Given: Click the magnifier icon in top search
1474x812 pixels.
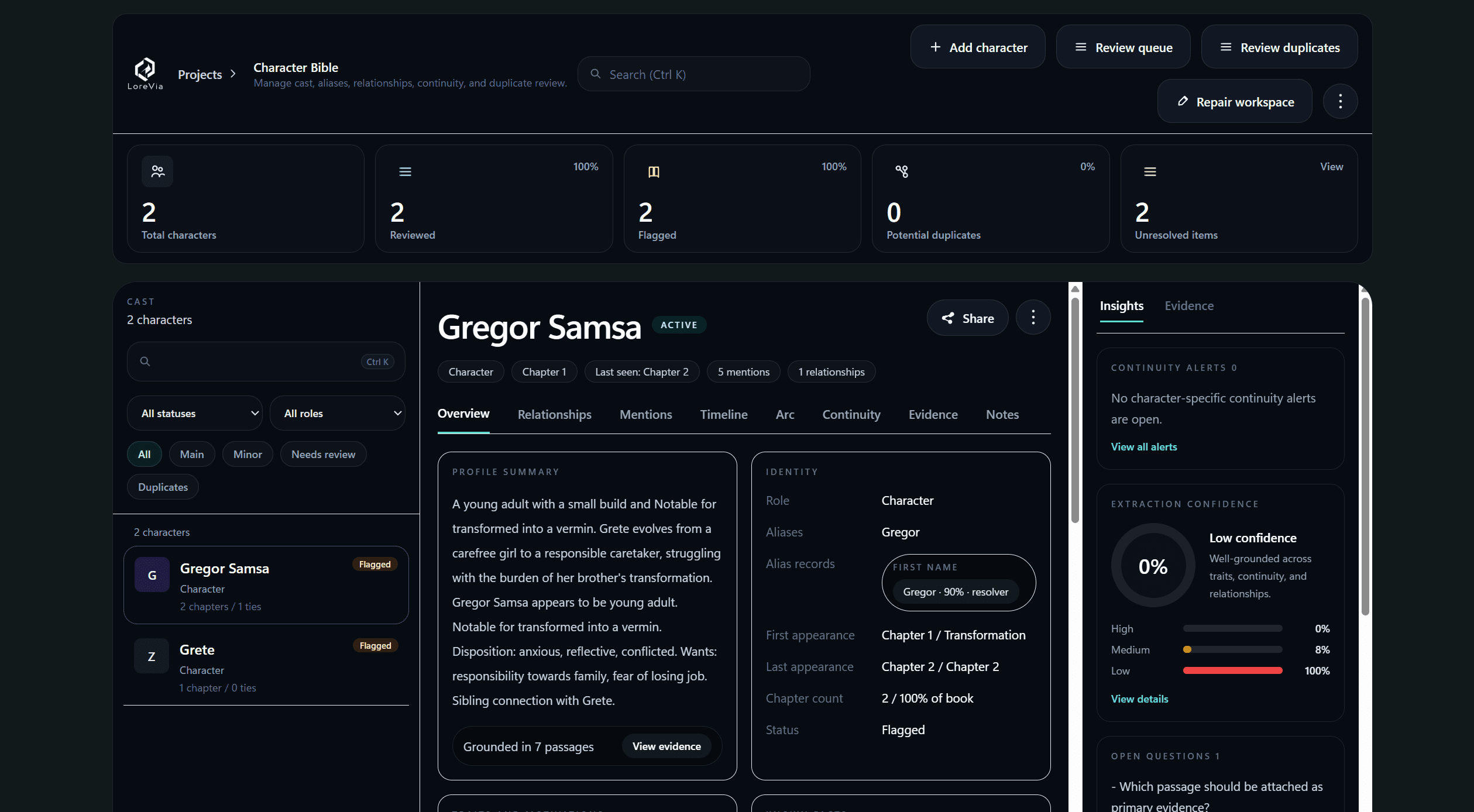Looking at the screenshot, I should pos(596,74).
